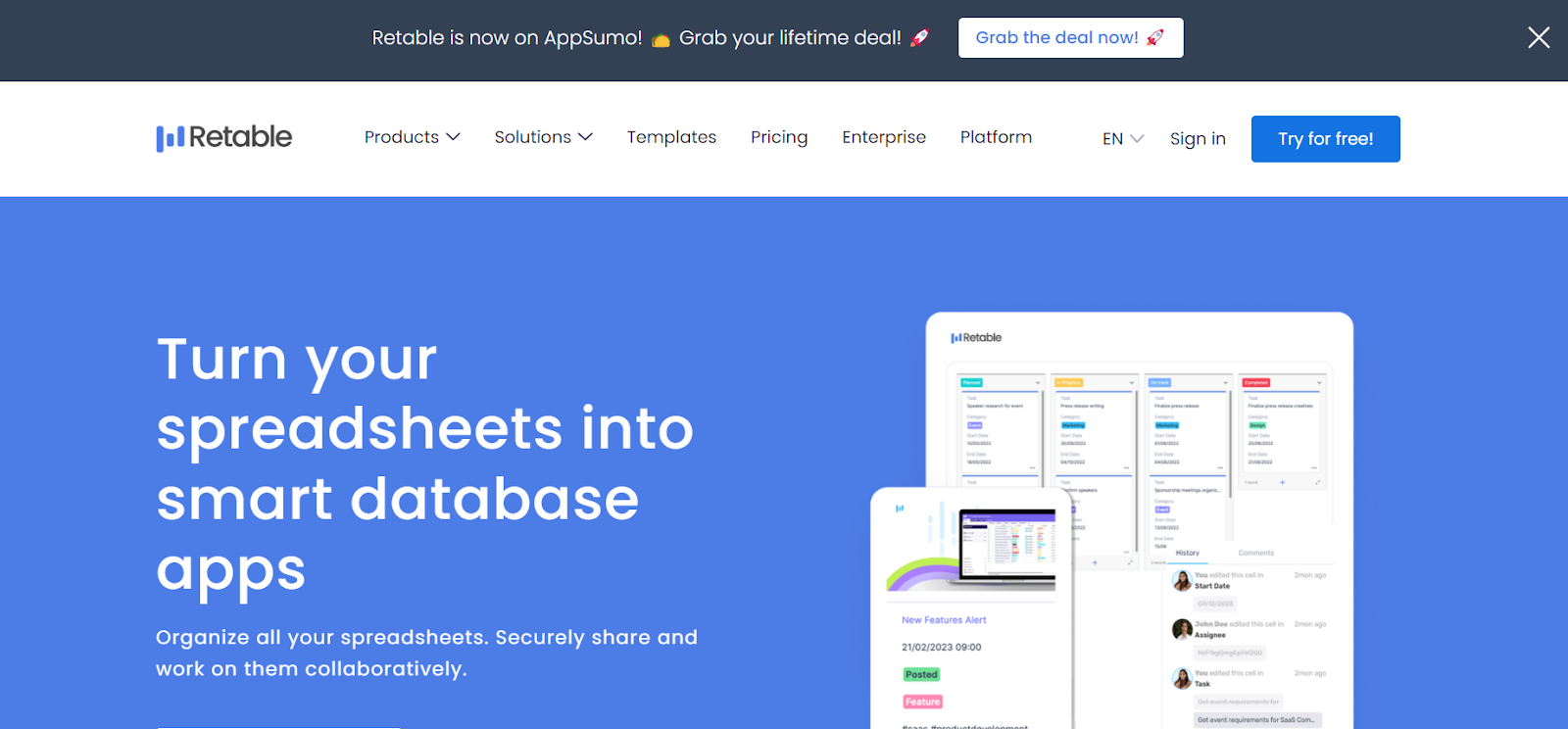Click the Retable logo inside the preview image
Image resolution: width=1568 pixels, height=729 pixels.
tap(976, 337)
